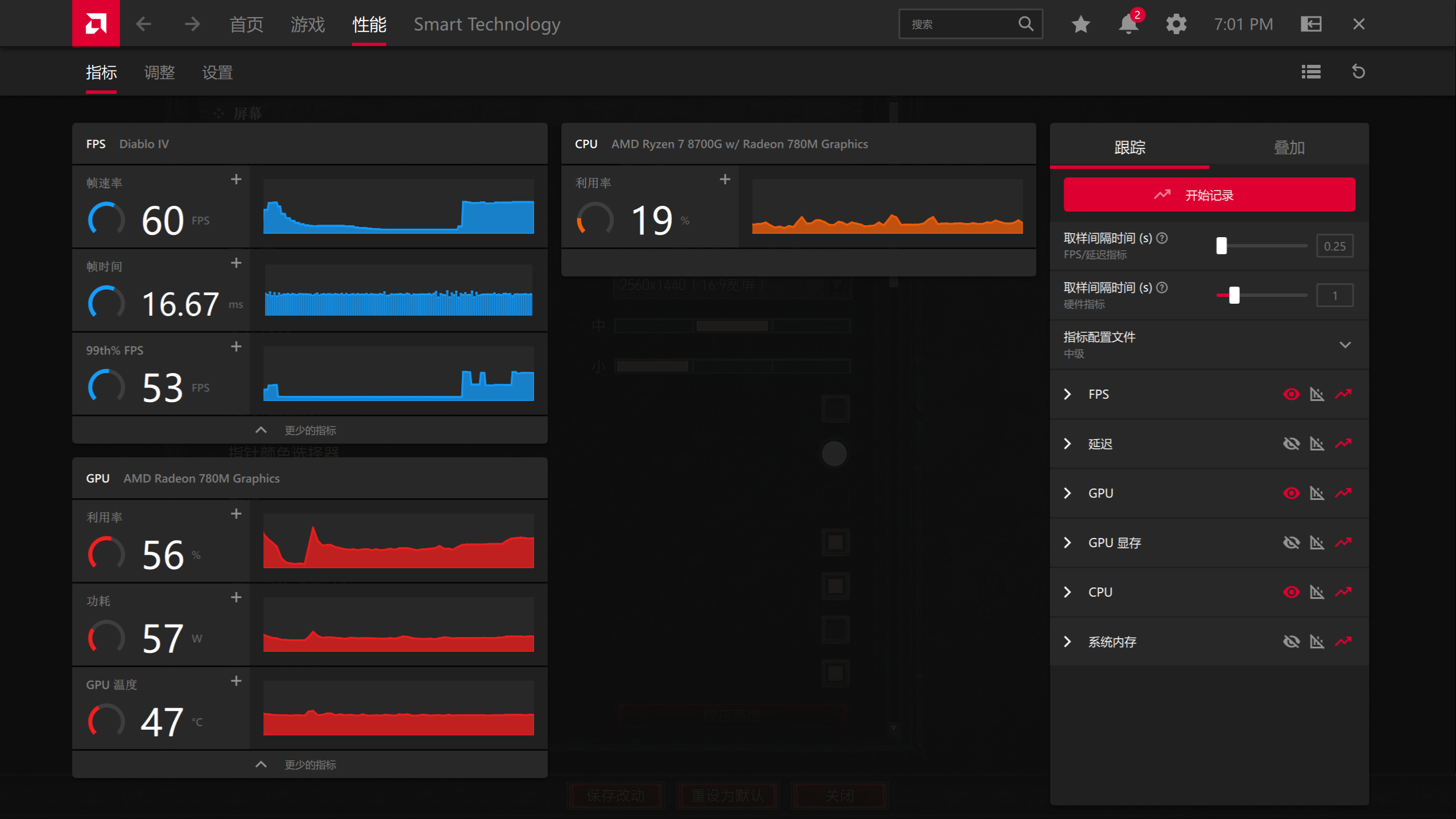Click the AMD logo home icon
1456x819 pixels.
click(96, 23)
